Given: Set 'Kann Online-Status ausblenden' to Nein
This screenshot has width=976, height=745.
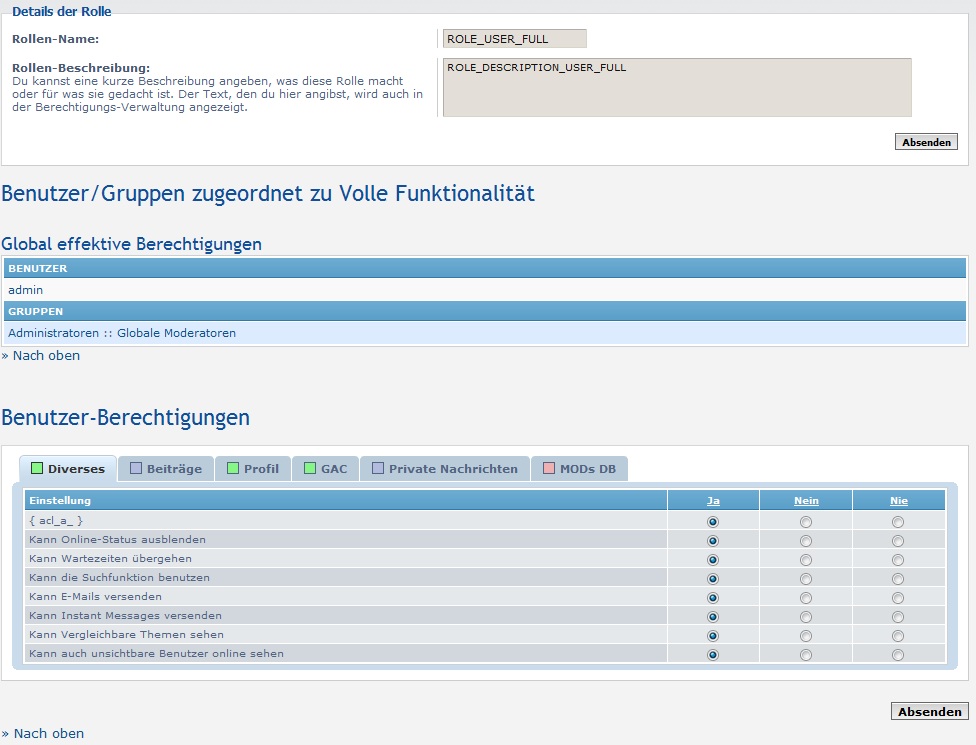Looking at the screenshot, I should click(806, 541).
